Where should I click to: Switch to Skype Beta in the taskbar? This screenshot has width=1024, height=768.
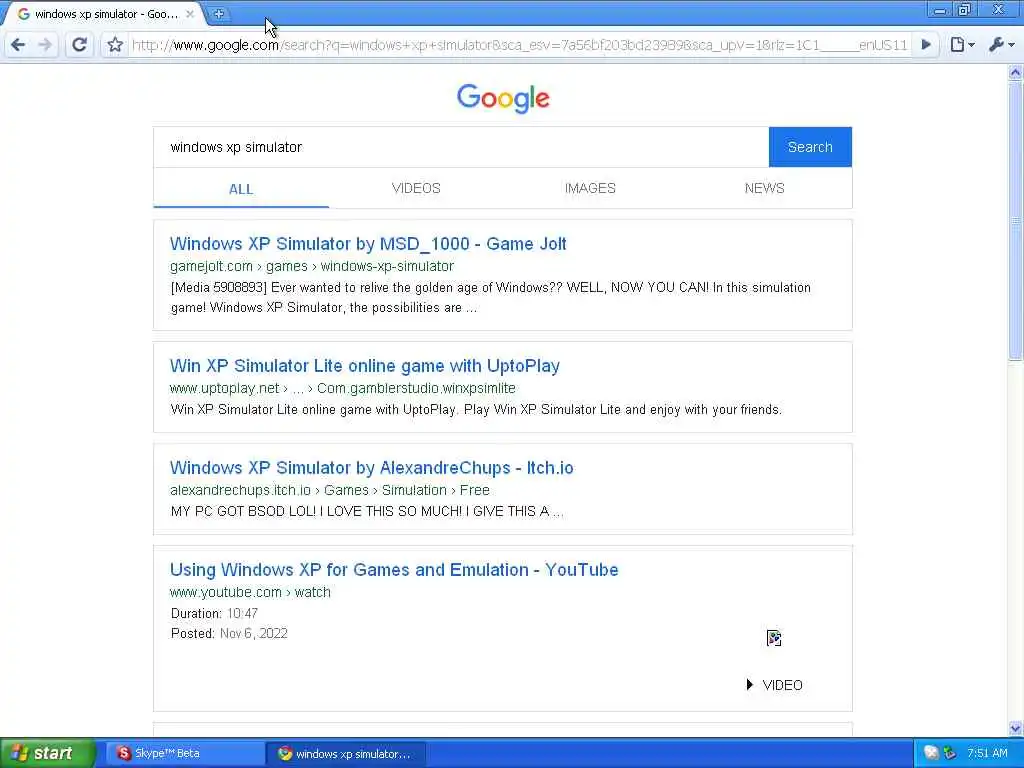pos(184,753)
